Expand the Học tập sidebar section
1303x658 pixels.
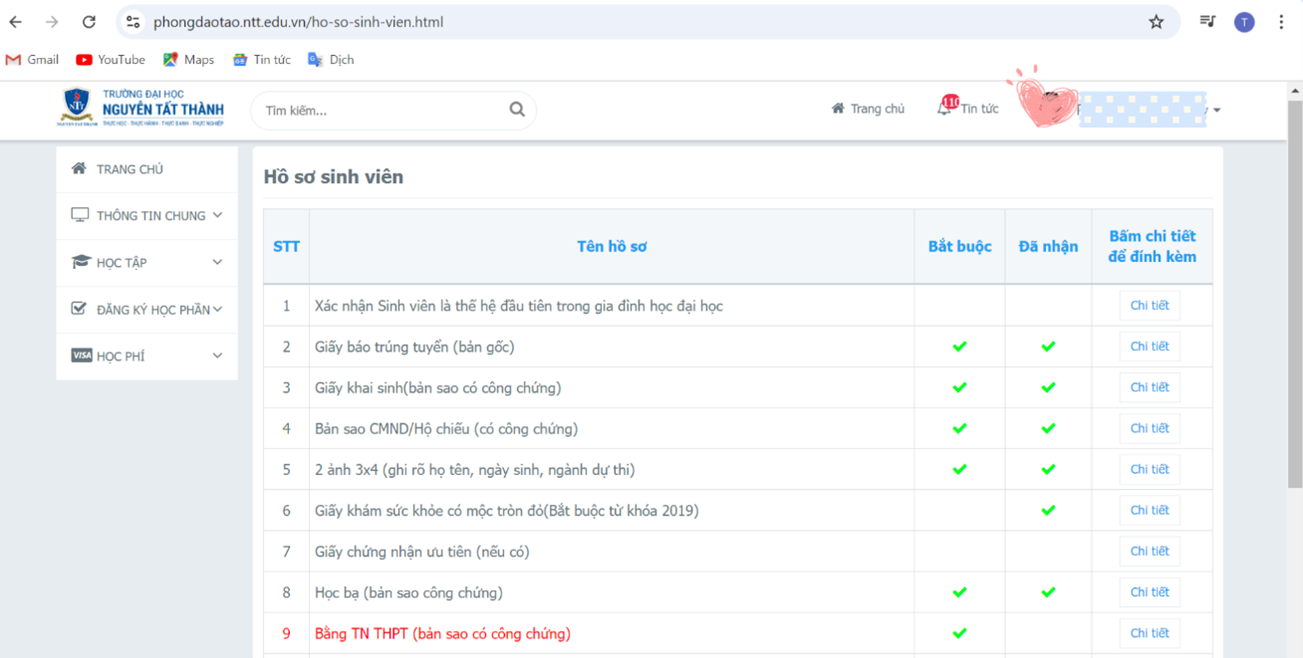pos(147,263)
